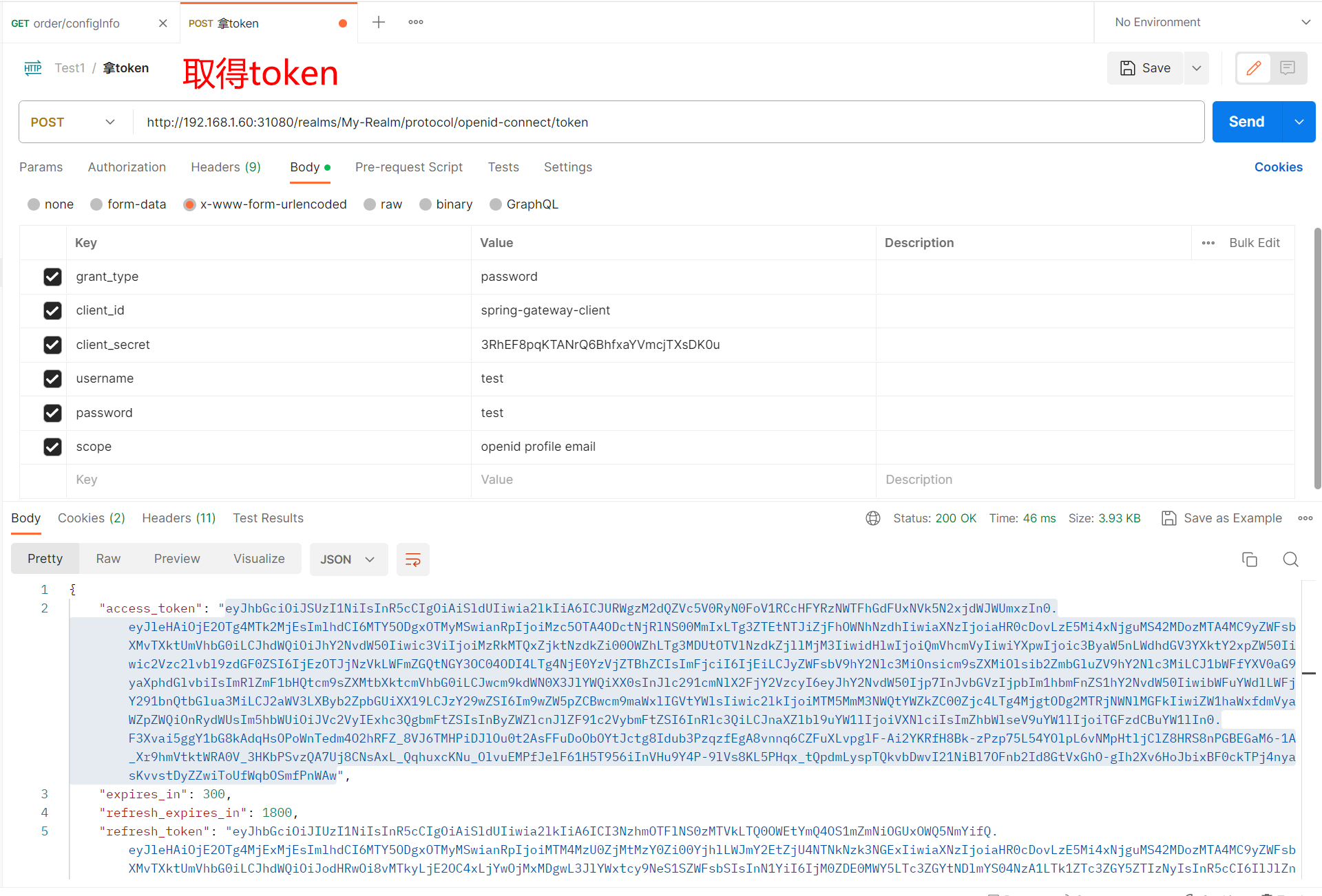1322x896 pixels.
Task: Click the globe network icon beside Status
Action: [873, 518]
